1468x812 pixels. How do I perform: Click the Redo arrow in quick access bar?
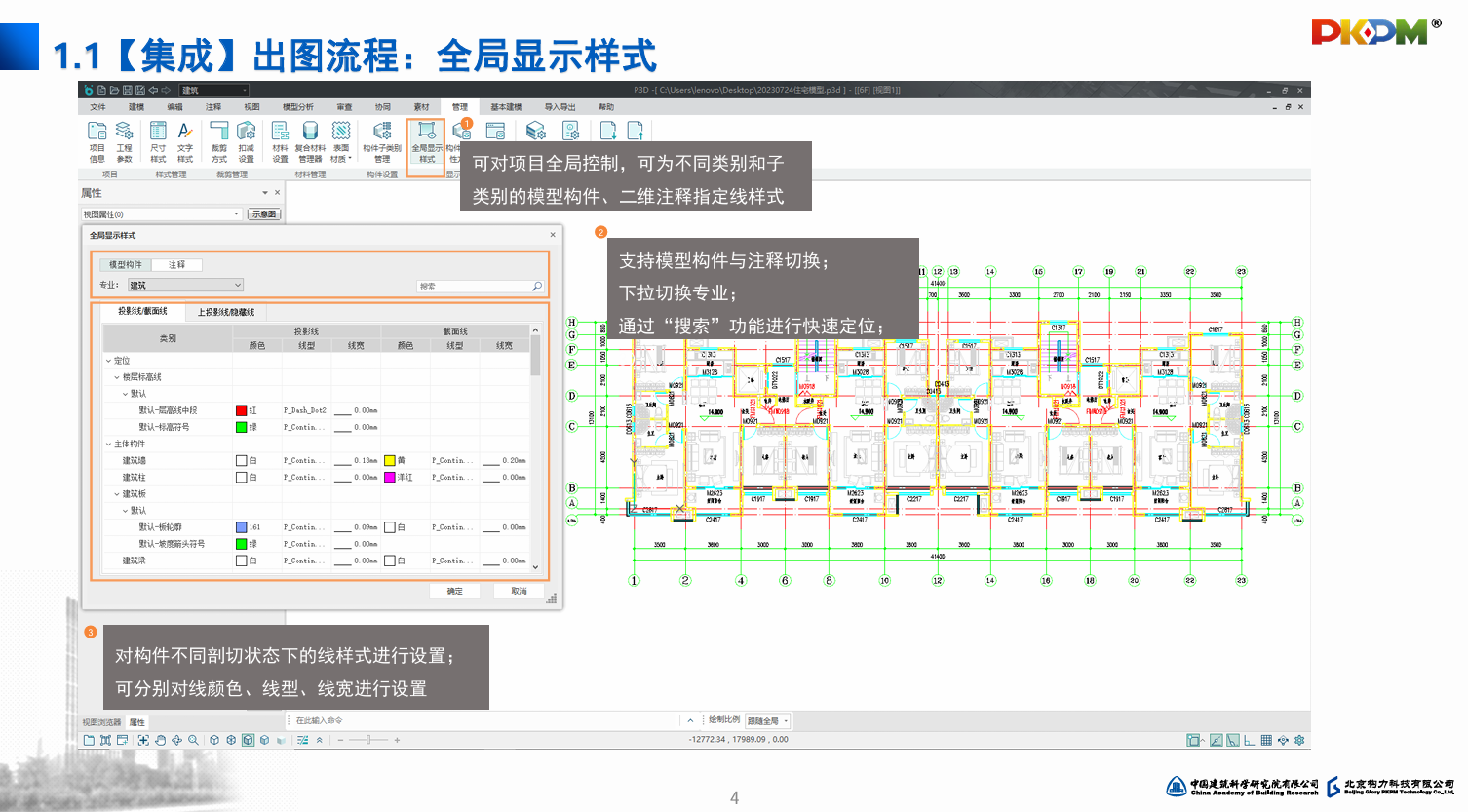click(166, 90)
